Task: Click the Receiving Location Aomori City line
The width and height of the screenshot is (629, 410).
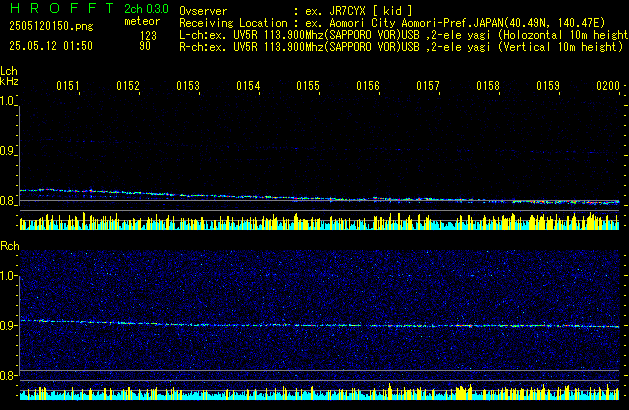Action: [x=392, y=23]
